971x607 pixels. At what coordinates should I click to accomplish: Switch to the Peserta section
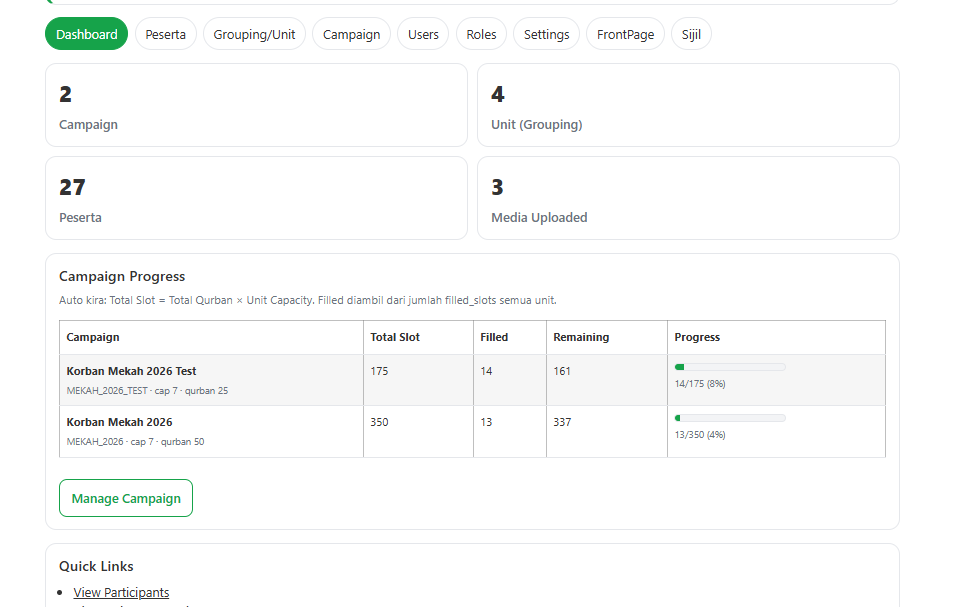[165, 33]
